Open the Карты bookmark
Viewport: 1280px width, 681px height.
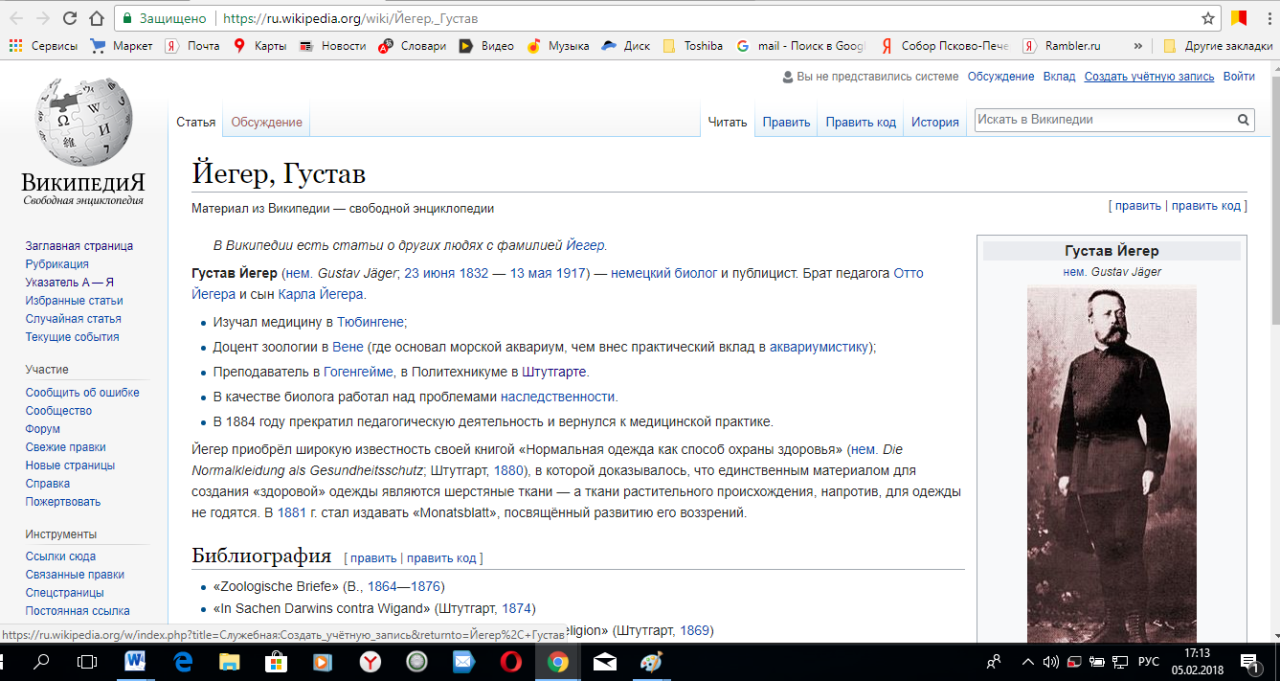(x=260, y=46)
